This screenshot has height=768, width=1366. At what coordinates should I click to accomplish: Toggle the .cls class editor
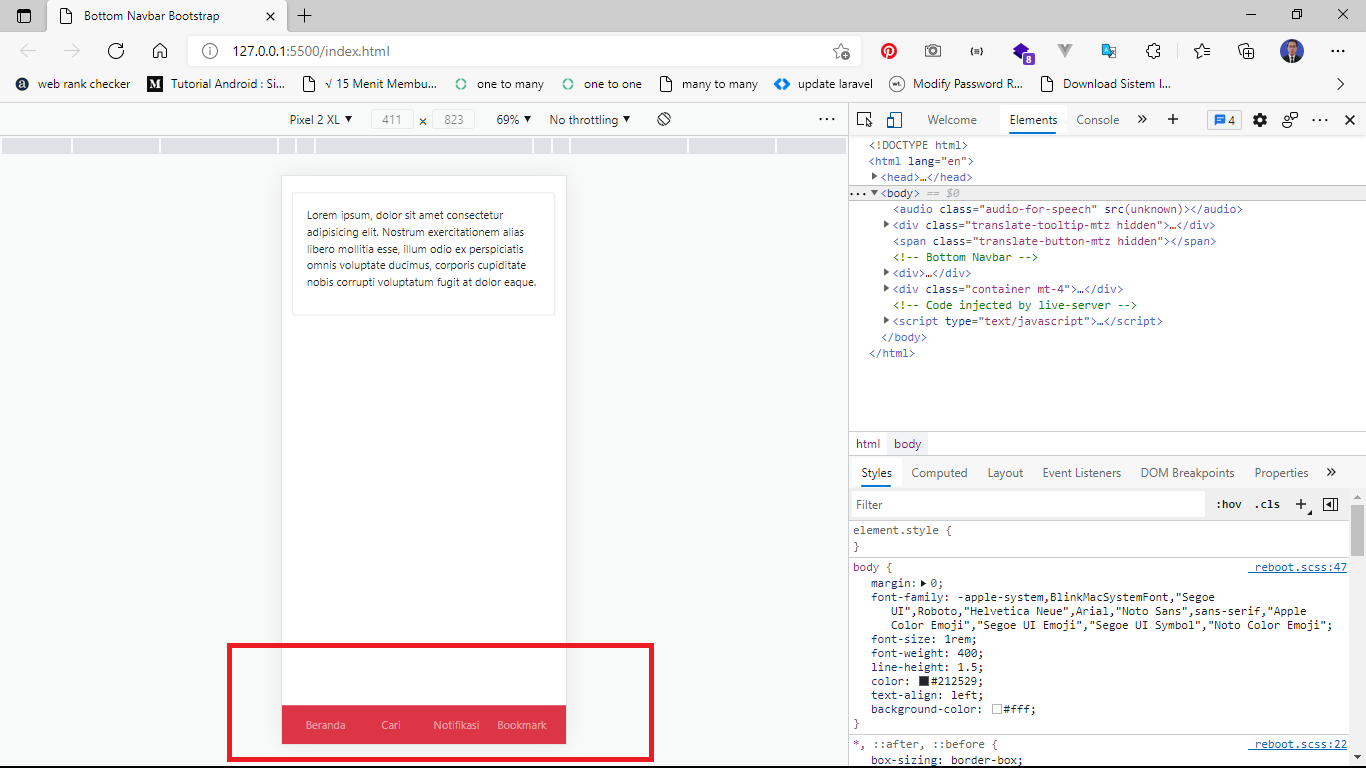(x=1266, y=504)
